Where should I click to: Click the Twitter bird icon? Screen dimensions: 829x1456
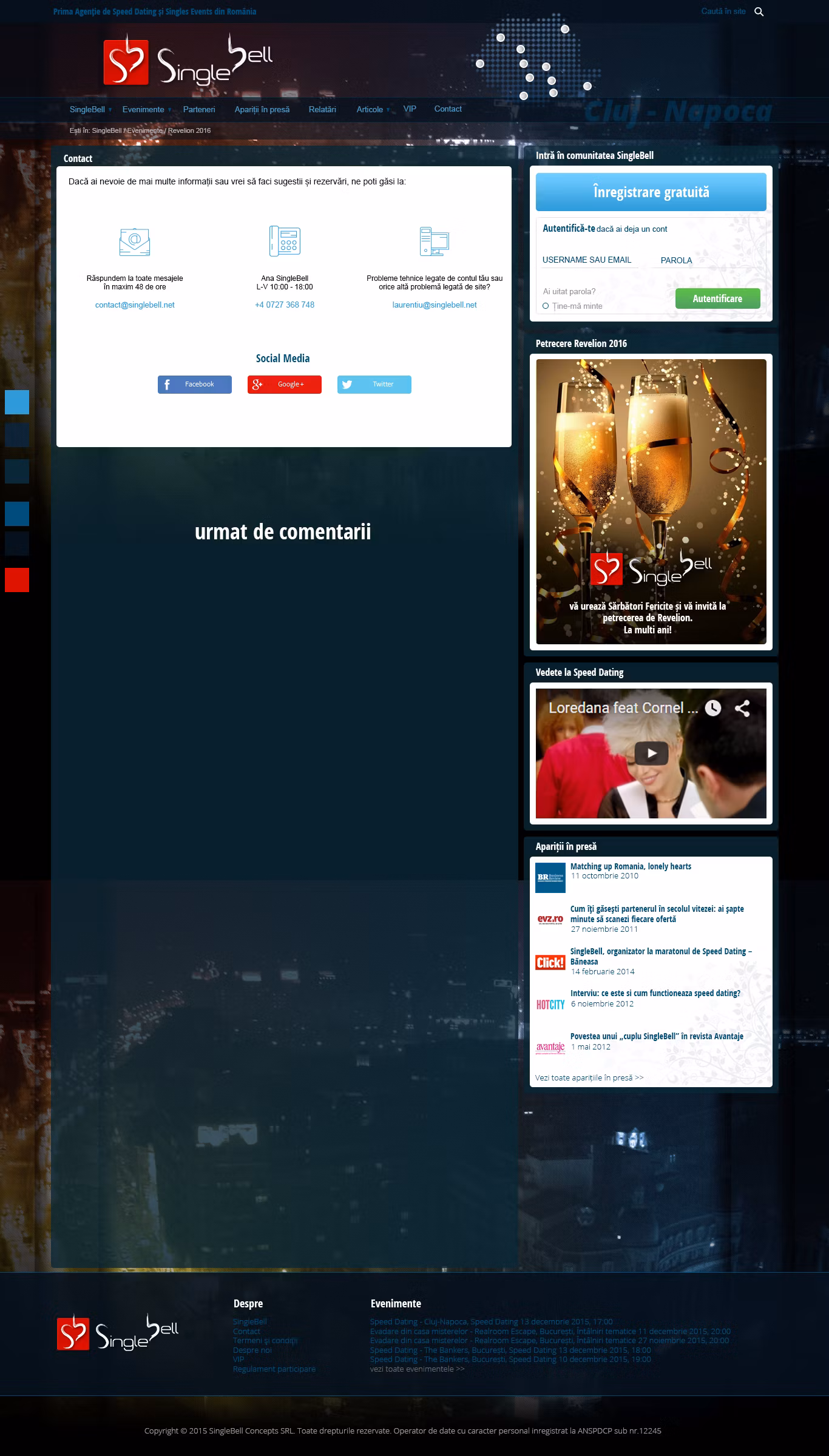(347, 385)
